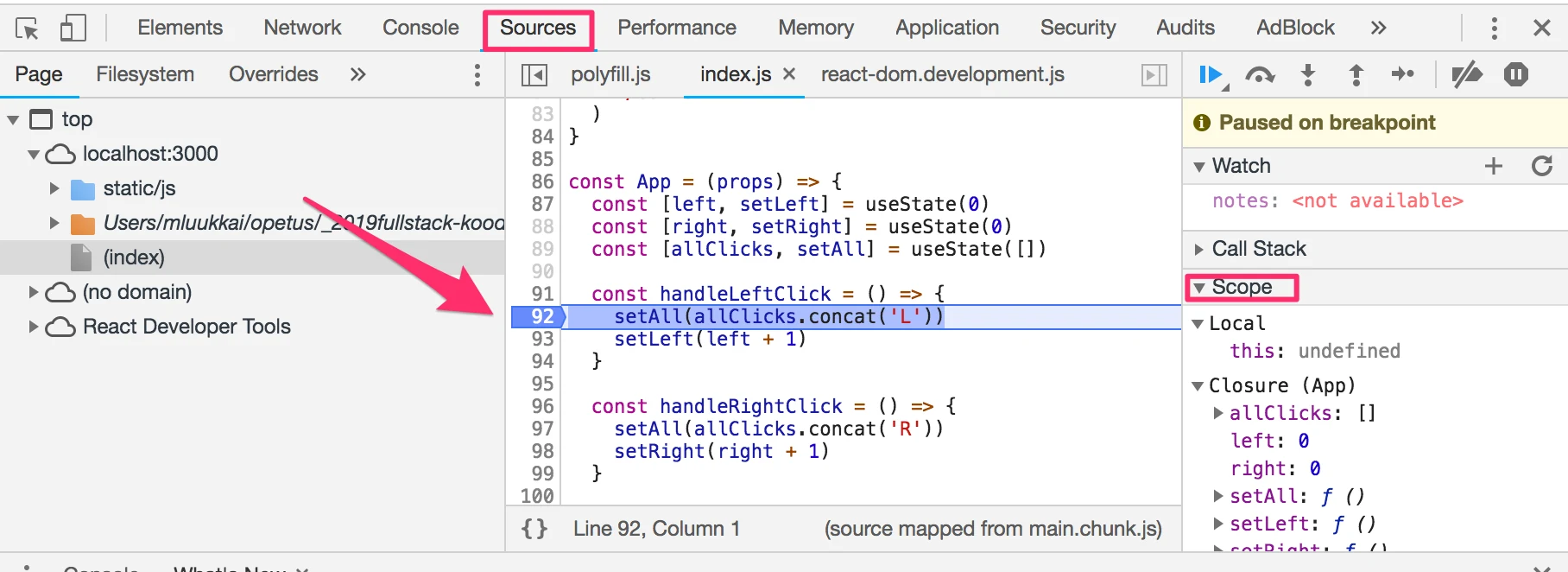Step over the next function call
This screenshot has height=572, width=1568.
point(1260,75)
